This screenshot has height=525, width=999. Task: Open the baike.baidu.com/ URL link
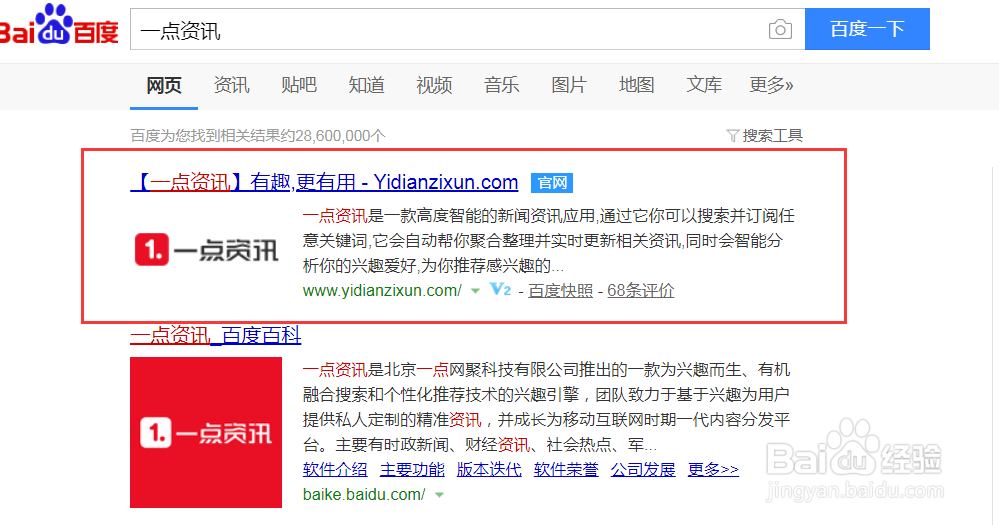pos(364,494)
